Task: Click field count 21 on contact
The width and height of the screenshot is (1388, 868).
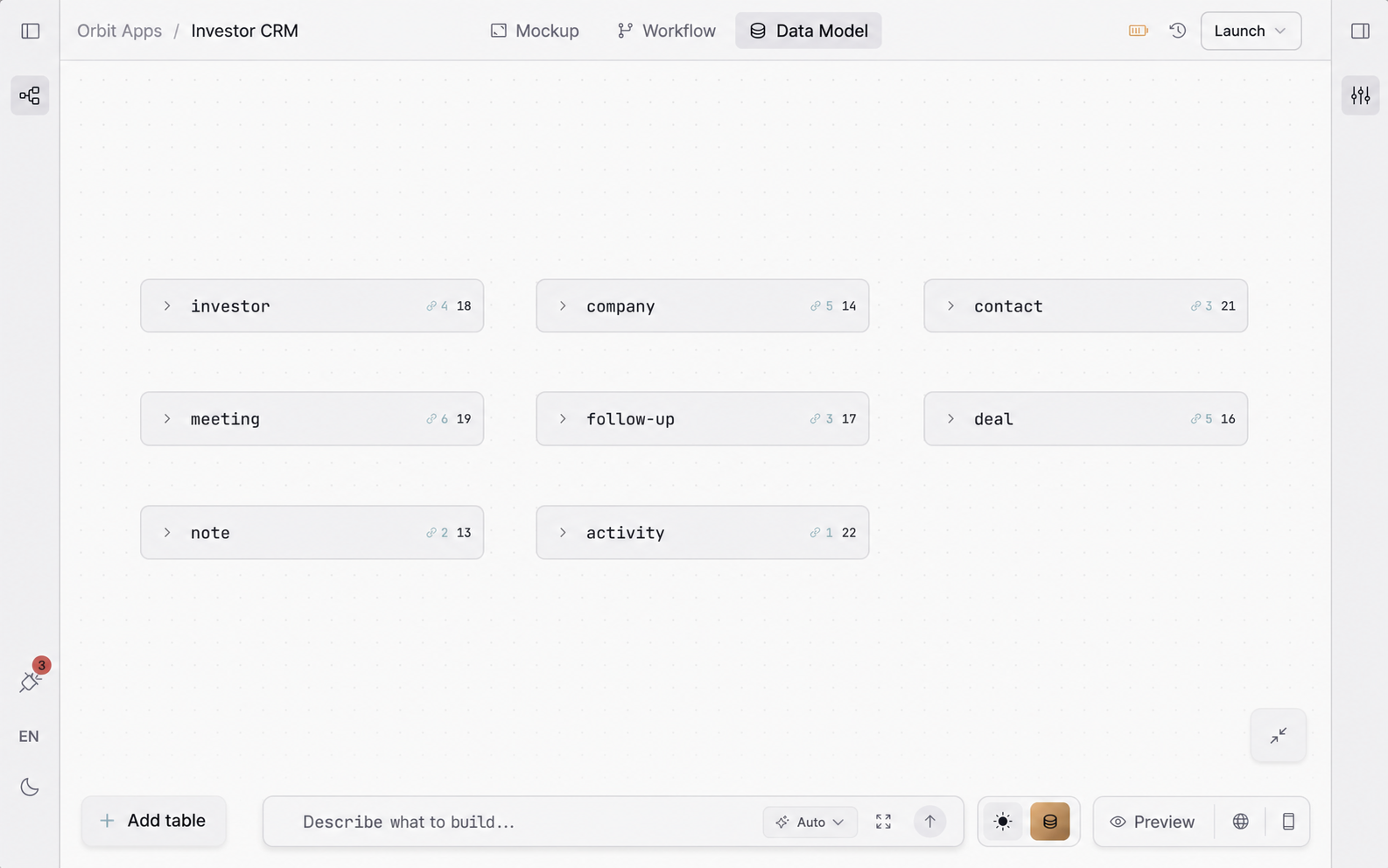Action: coord(1228,306)
